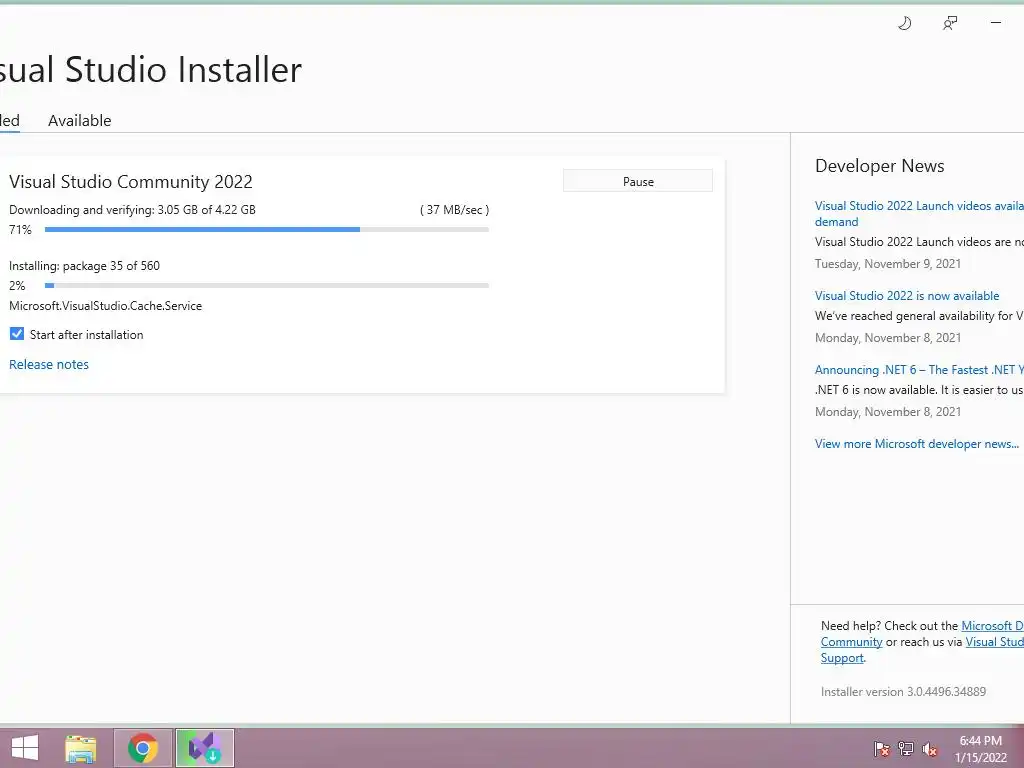Viewport: 1024px width, 768px height.
Task: Click Installing: package 35 of 560 text
Action: (84, 266)
